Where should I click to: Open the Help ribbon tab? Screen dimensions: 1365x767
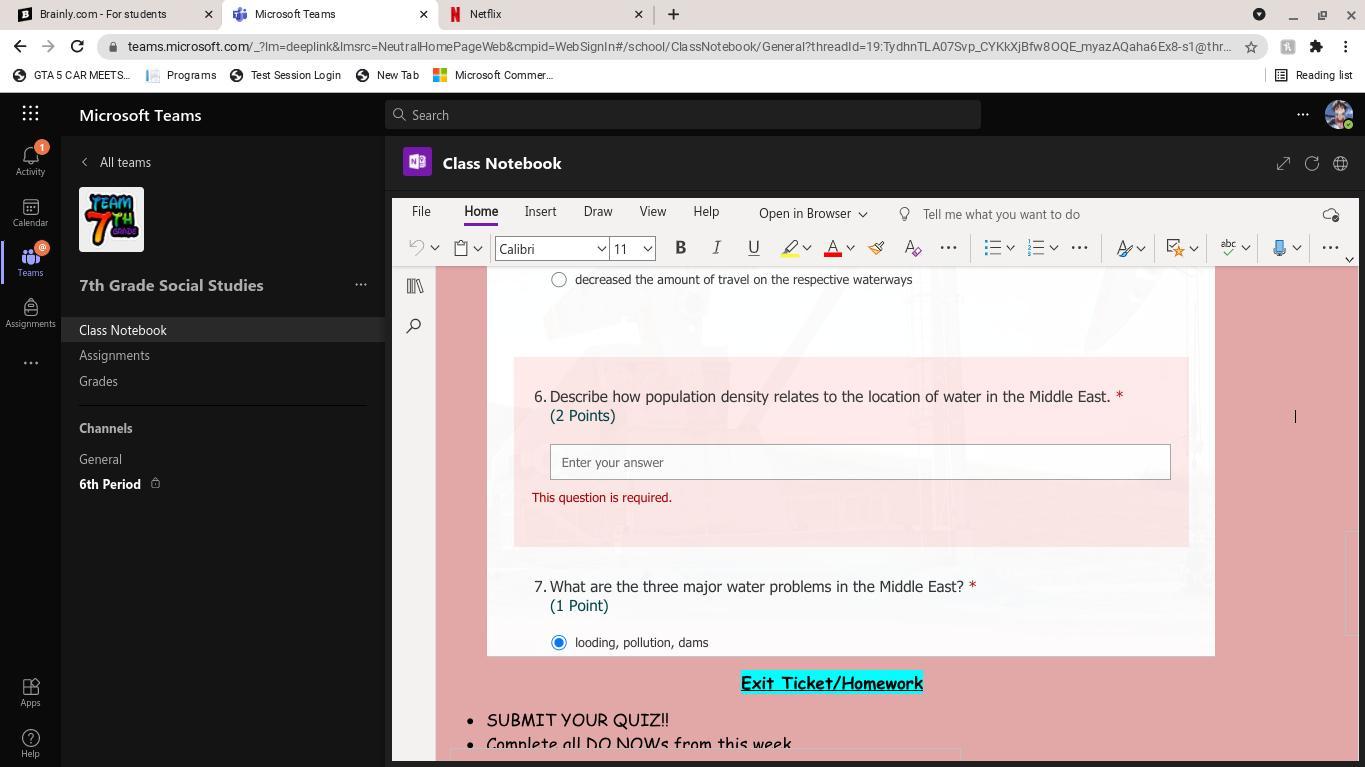coord(706,212)
